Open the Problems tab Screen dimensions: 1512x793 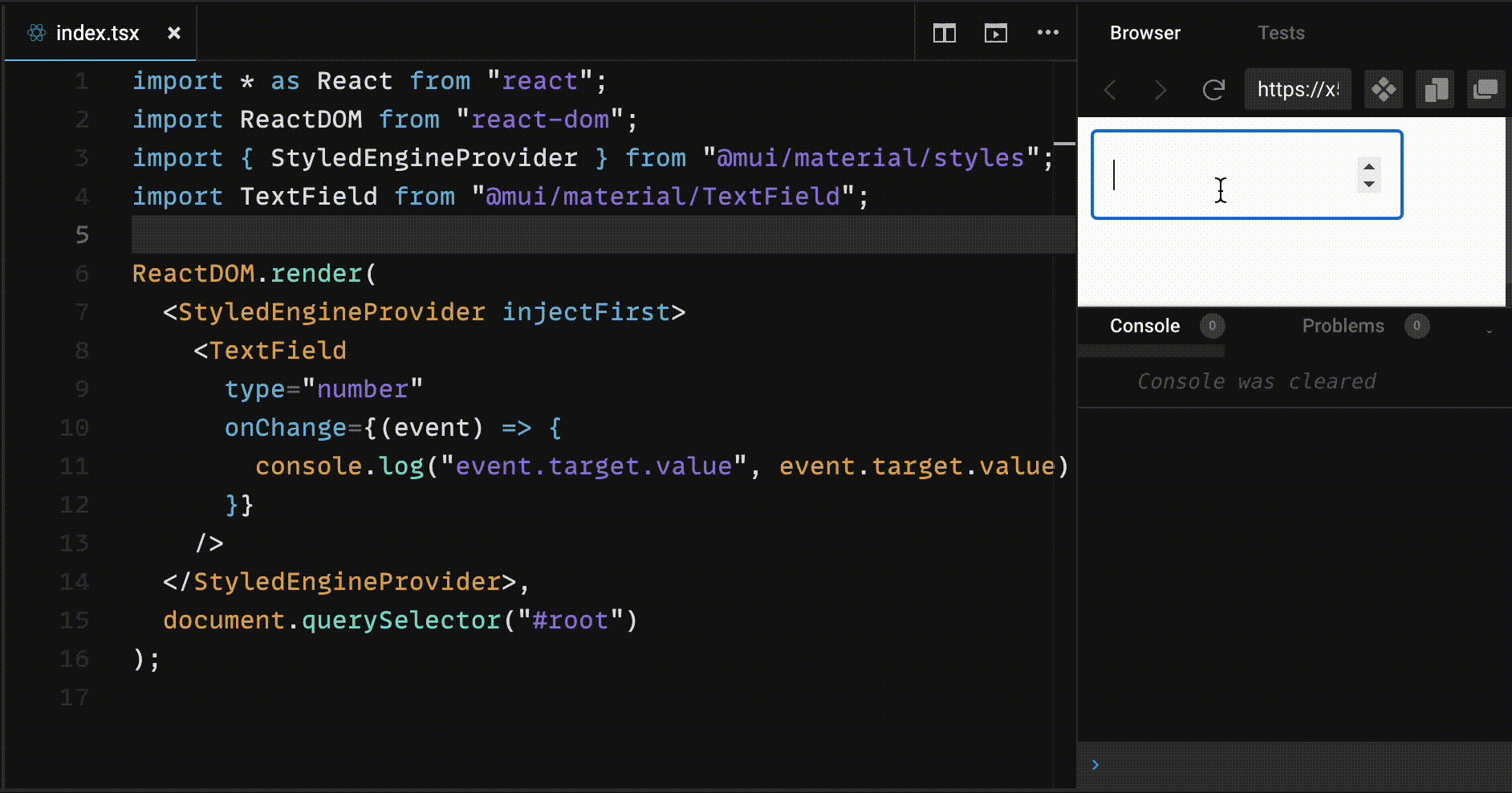coord(1343,326)
